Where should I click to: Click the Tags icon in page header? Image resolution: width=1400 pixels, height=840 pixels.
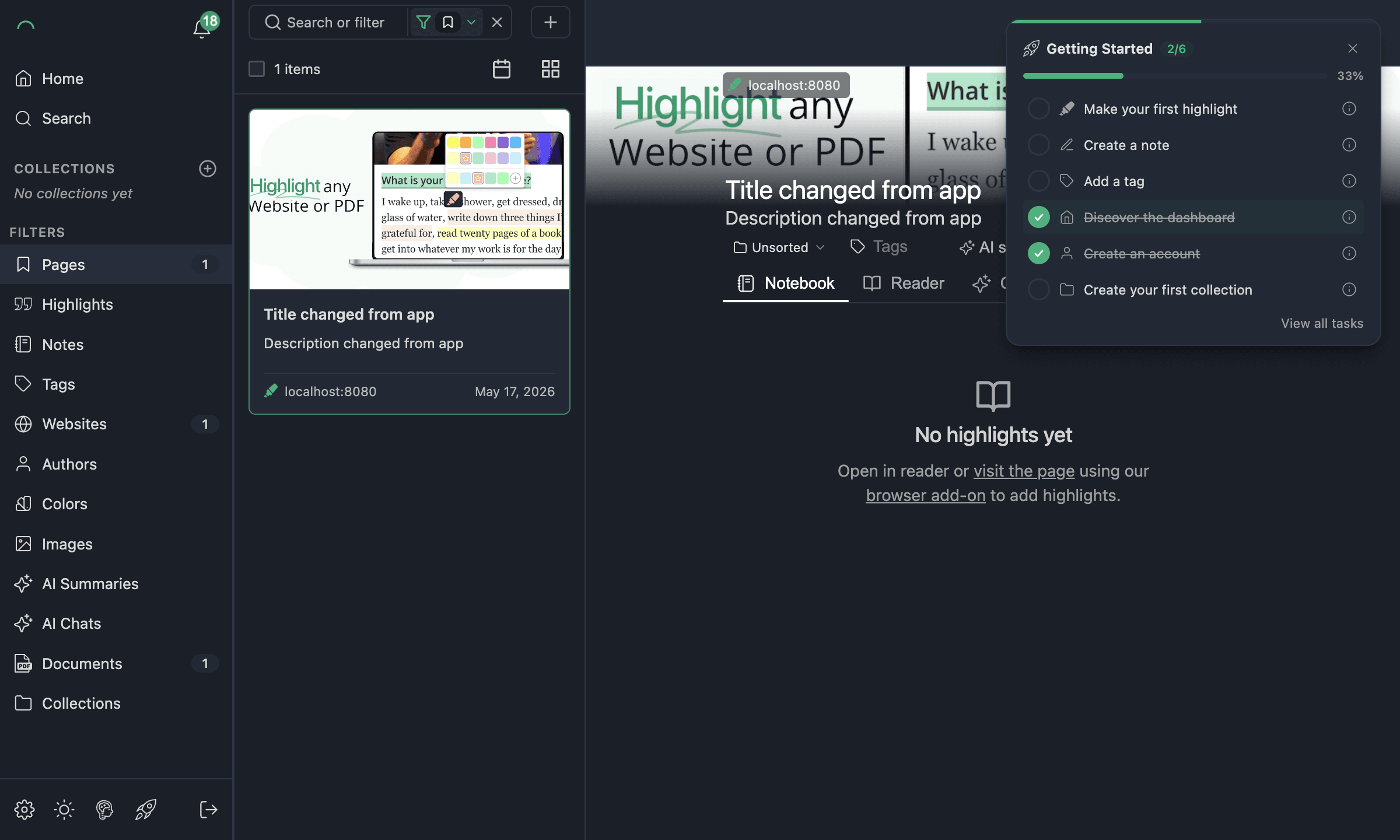pyautogui.click(x=857, y=247)
